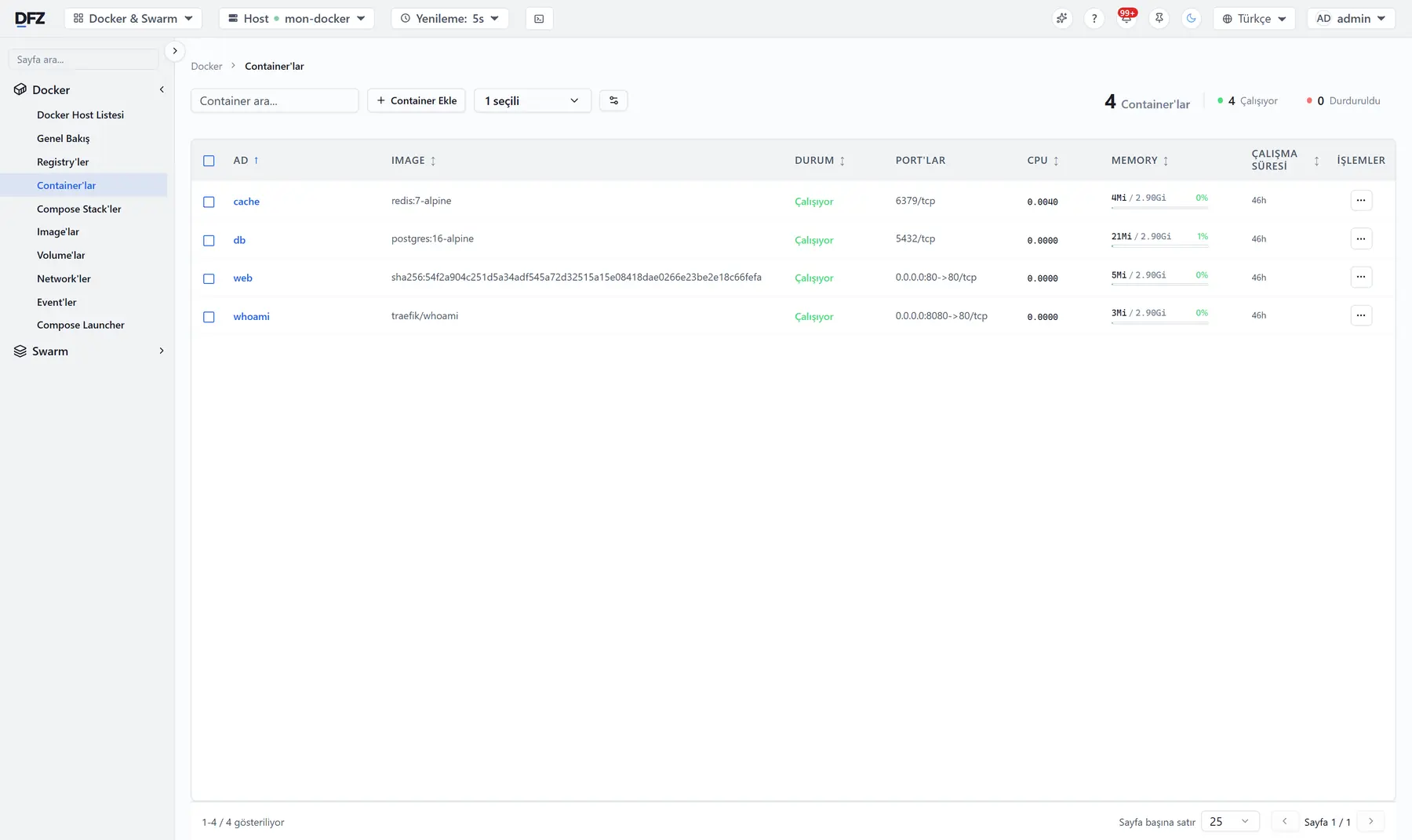Viewport: 1412px width, 840px height.
Task: Sort table by DURUM column
Action: [x=842, y=161]
